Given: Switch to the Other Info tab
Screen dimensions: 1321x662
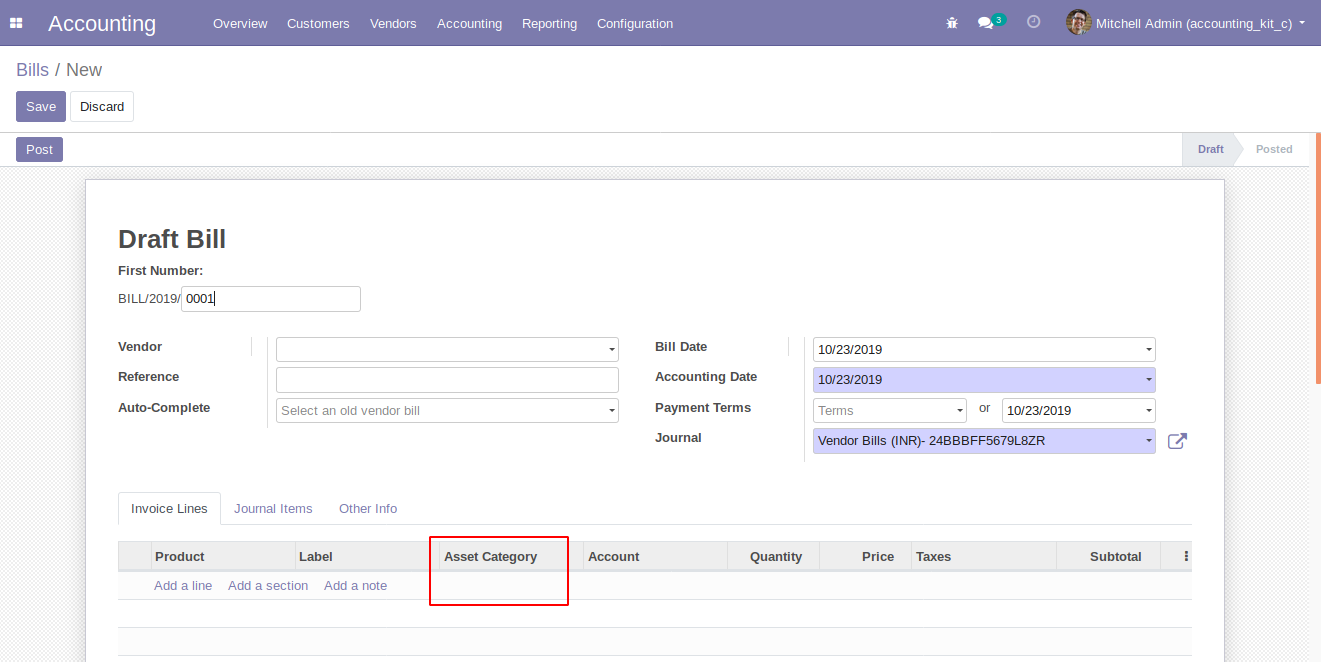Looking at the screenshot, I should (x=368, y=509).
